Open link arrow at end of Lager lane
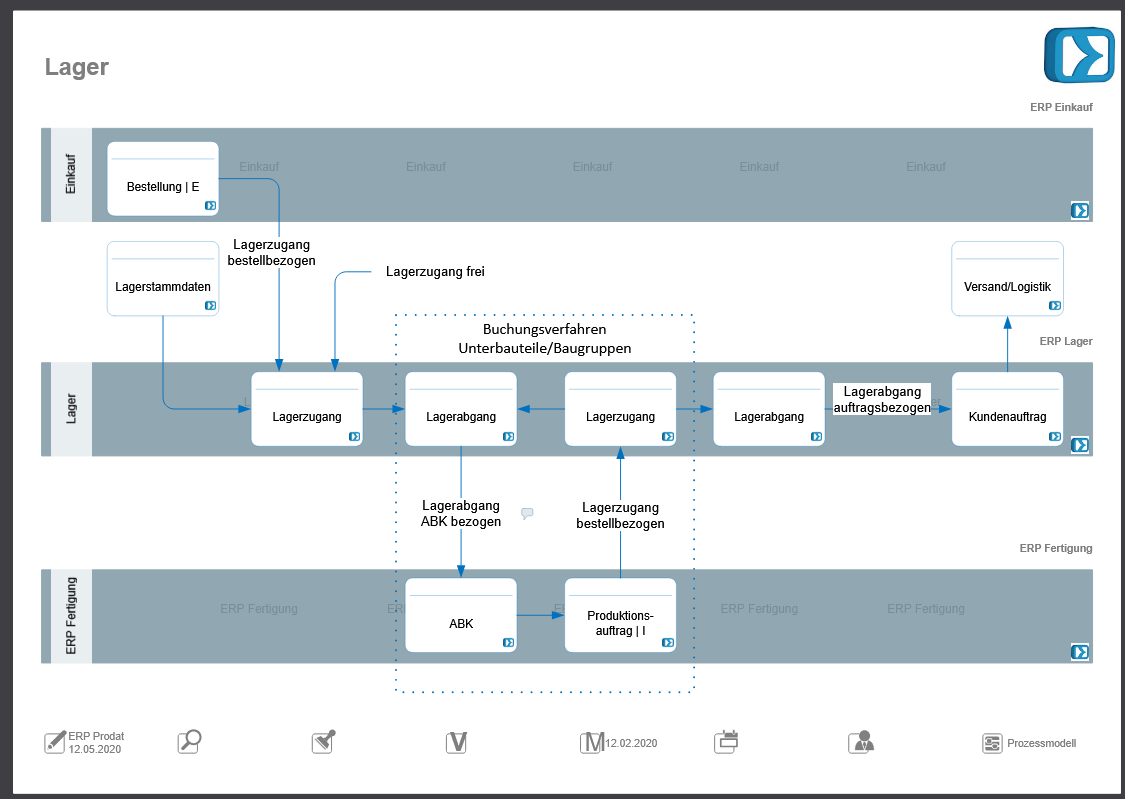Image resolution: width=1125 pixels, height=799 pixels. point(1079,445)
